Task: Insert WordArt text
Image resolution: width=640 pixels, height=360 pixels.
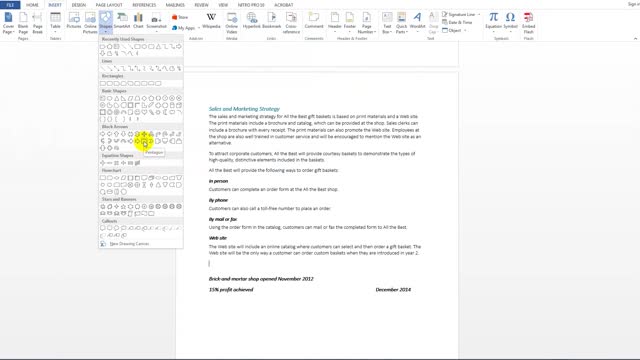Action: (417, 23)
